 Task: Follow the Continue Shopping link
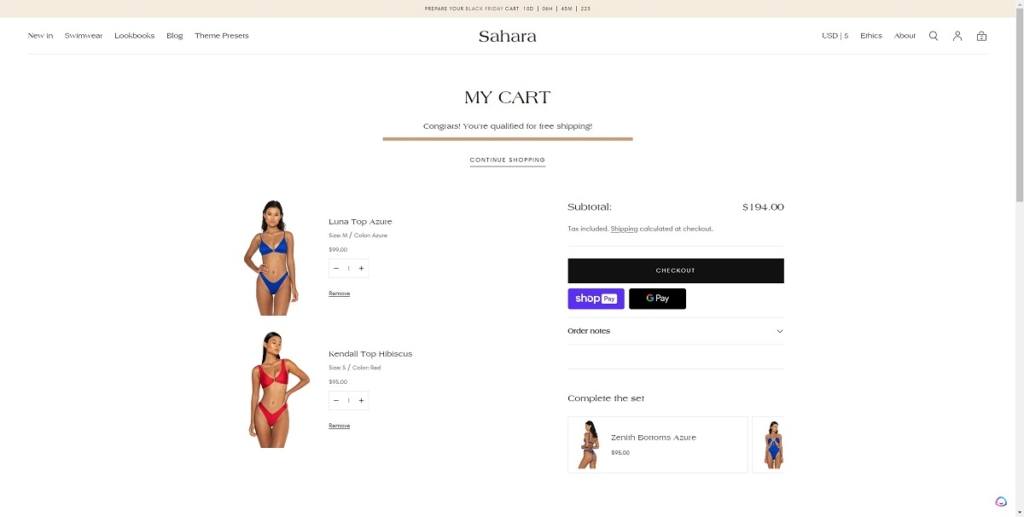point(507,160)
